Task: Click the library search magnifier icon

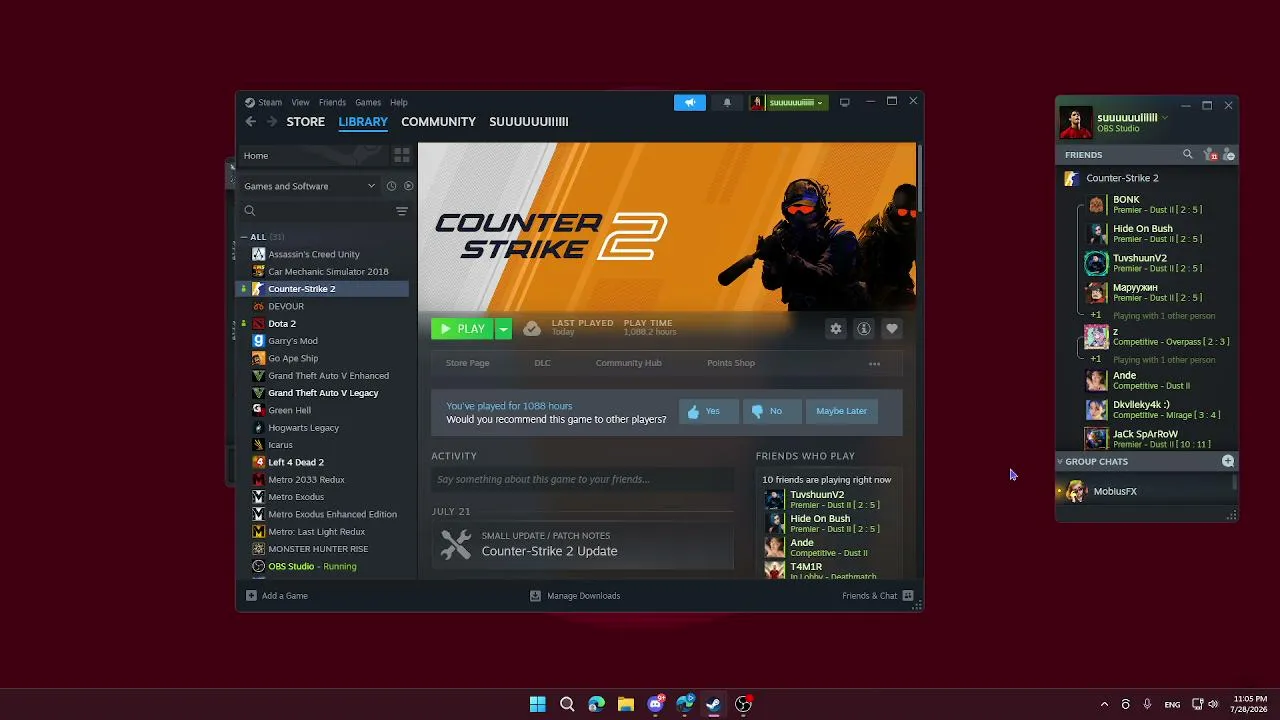Action: coord(250,211)
